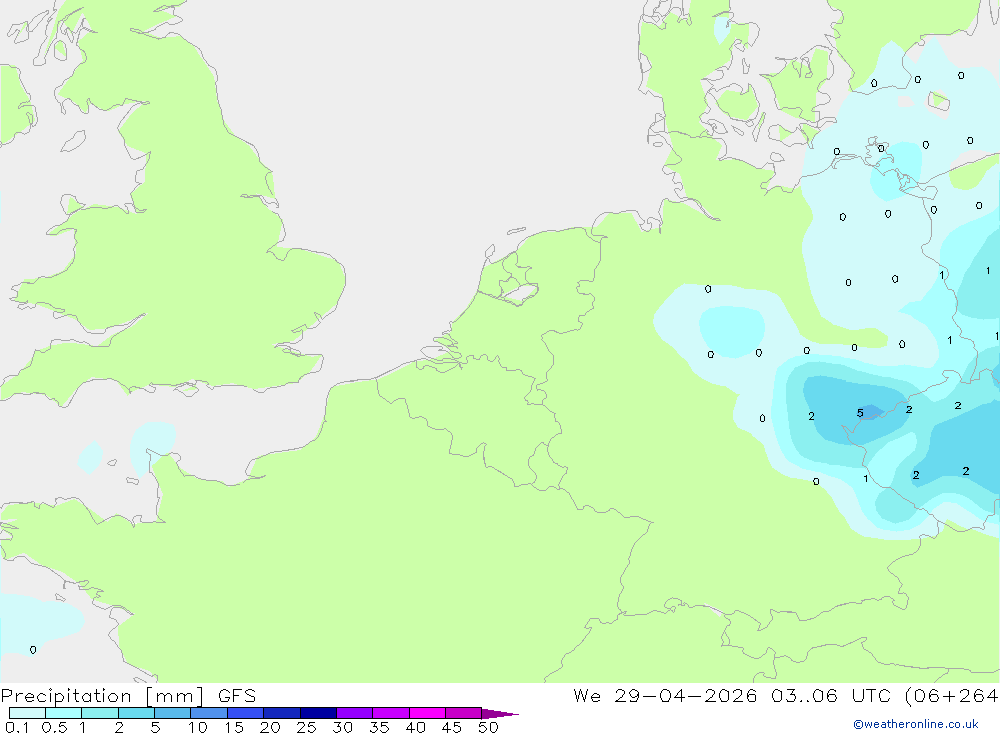Click the 5 mm precipitation value on map
The image size is (1000, 733).
click(x=860, y=413)
